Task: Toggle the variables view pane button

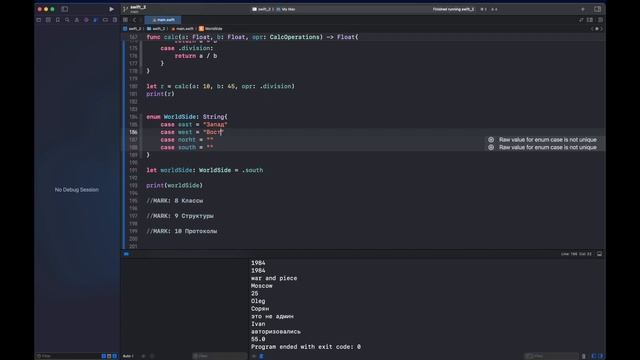Action: (594, 356)
